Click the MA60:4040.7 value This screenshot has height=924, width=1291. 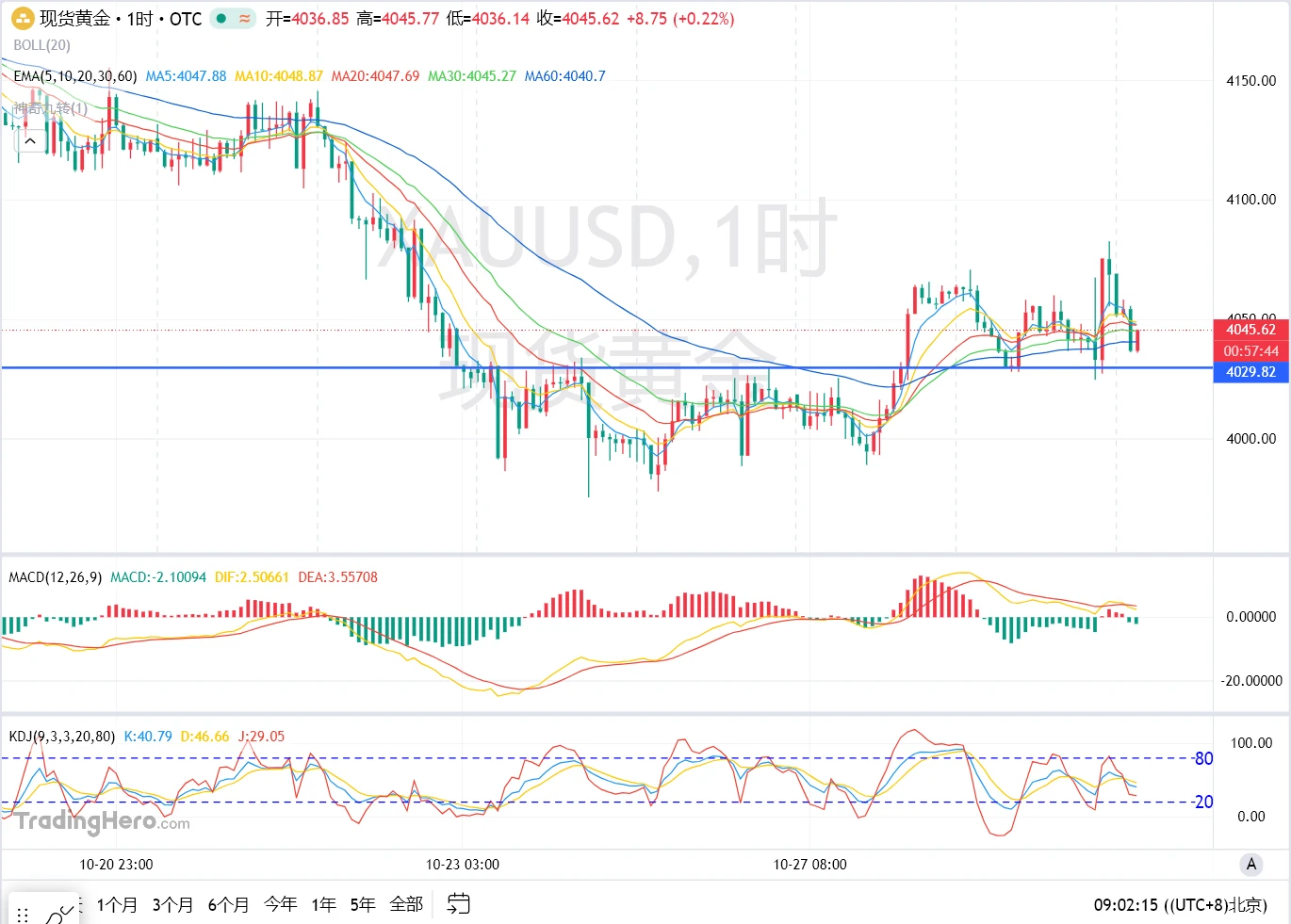(x=564, y=76)
